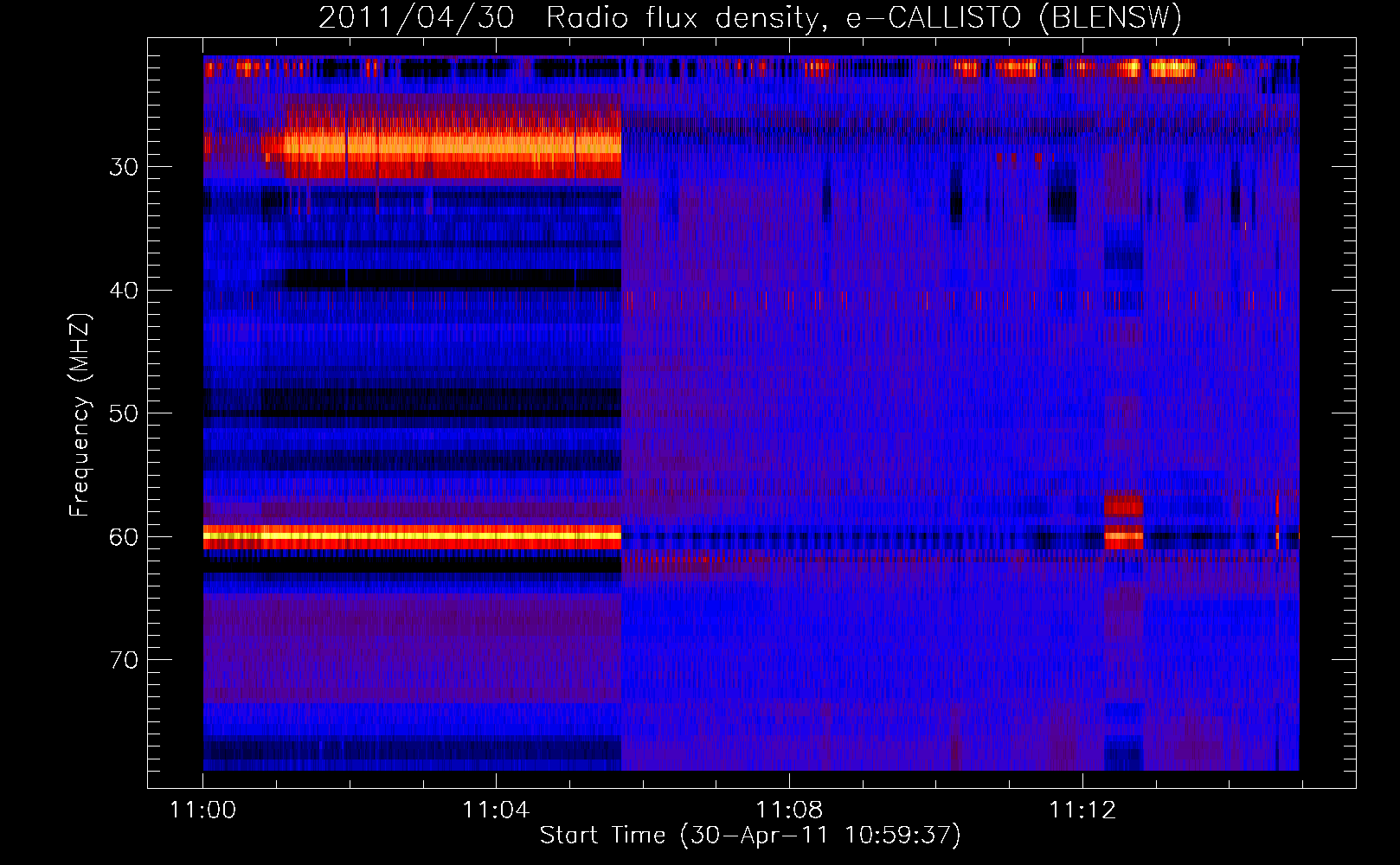Select the 'Frequency (MHZ)' axis label
This screenshot has height=865, width=1400.
79,414
